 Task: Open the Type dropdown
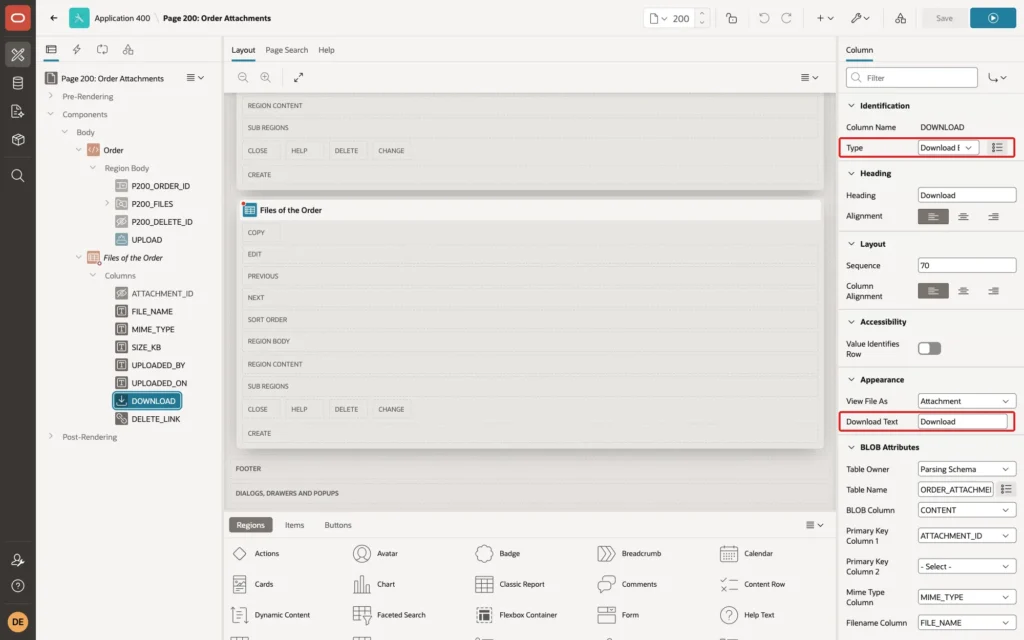948,148
